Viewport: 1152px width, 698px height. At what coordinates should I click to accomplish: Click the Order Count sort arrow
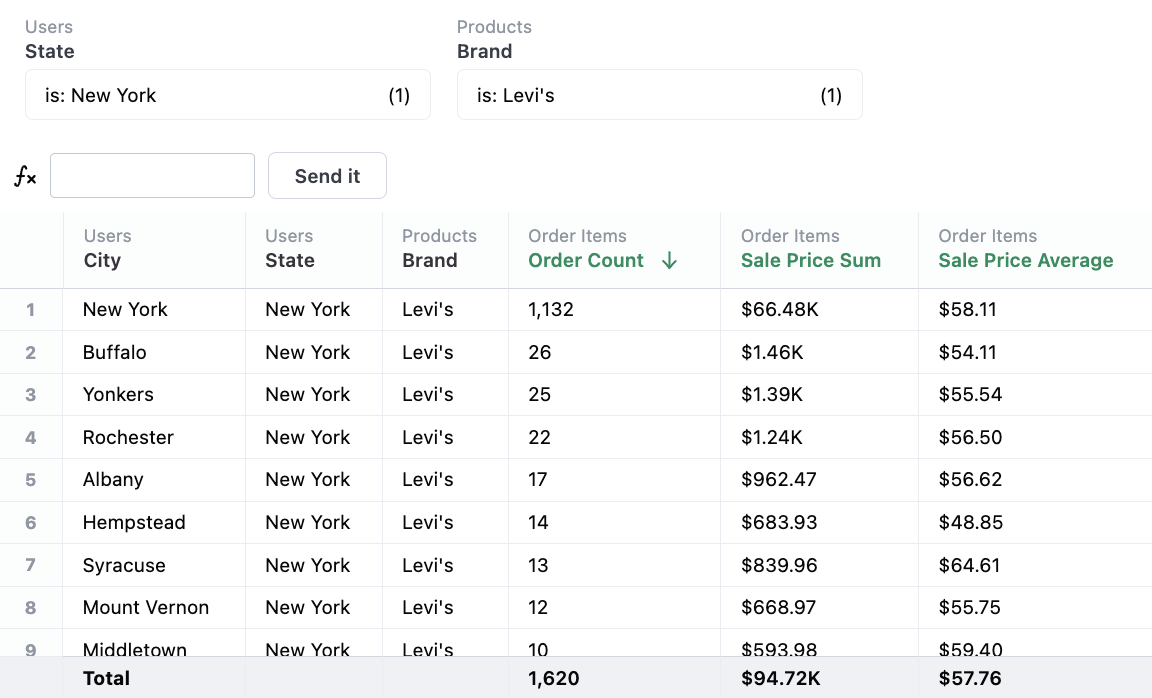click(670, 261)
